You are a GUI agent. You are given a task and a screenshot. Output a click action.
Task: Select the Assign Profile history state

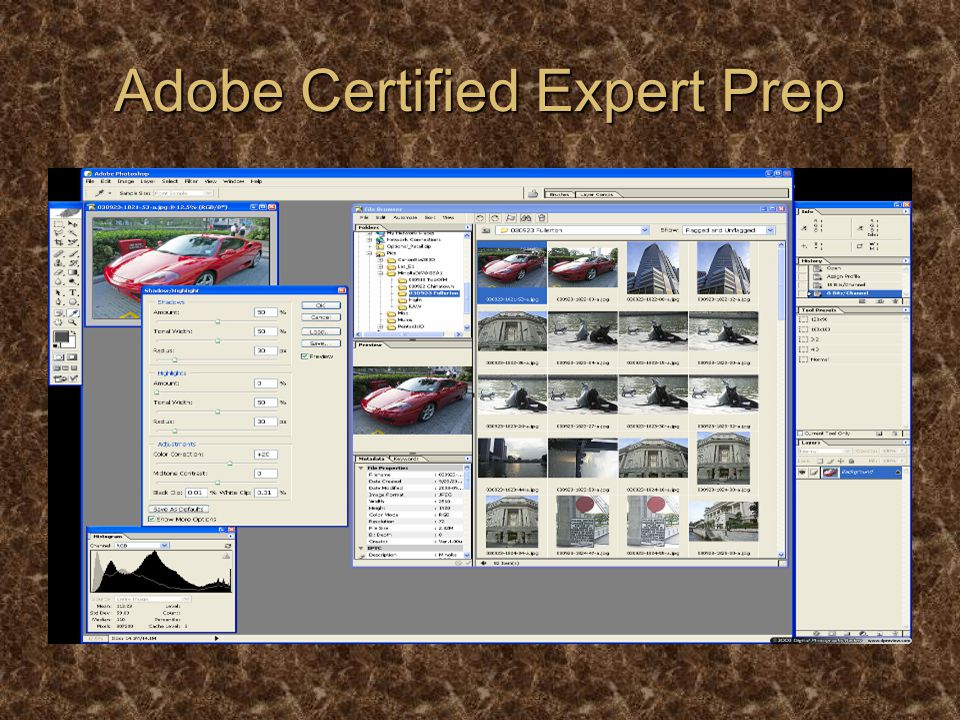coord(843,277)
